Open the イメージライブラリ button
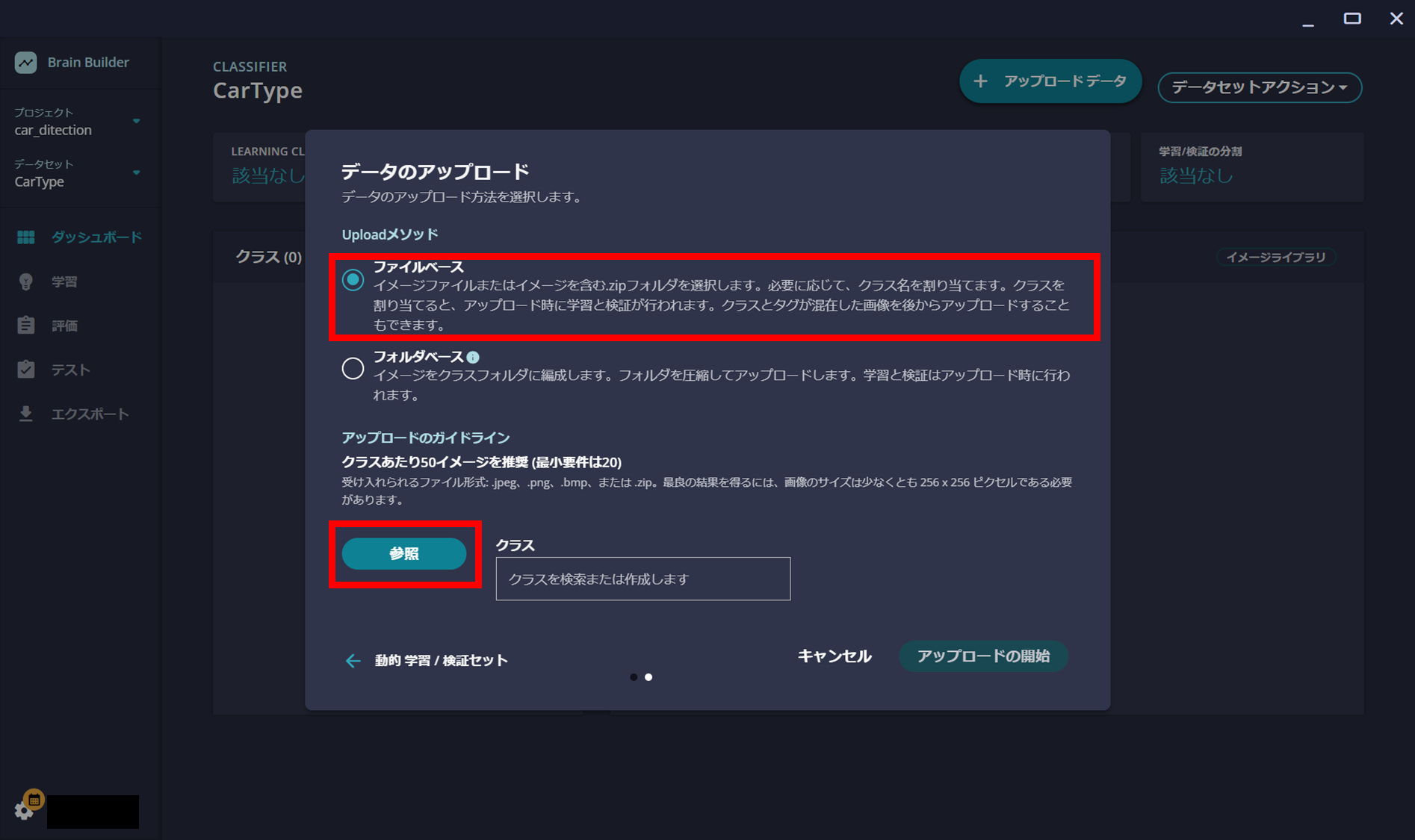 click(1276, 258)
